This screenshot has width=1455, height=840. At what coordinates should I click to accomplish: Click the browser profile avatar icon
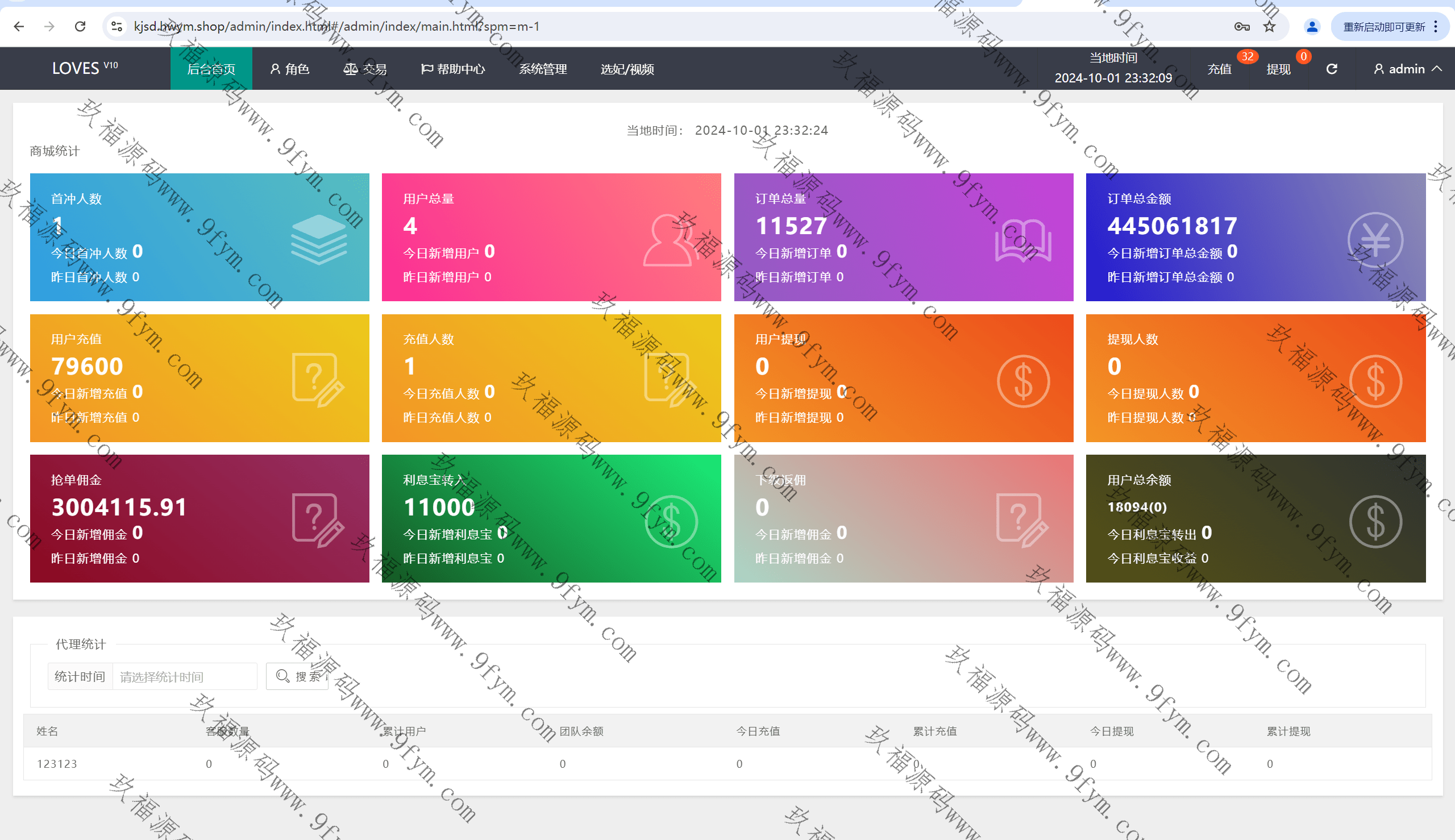pyautogui.click(x=1312, y=27)
